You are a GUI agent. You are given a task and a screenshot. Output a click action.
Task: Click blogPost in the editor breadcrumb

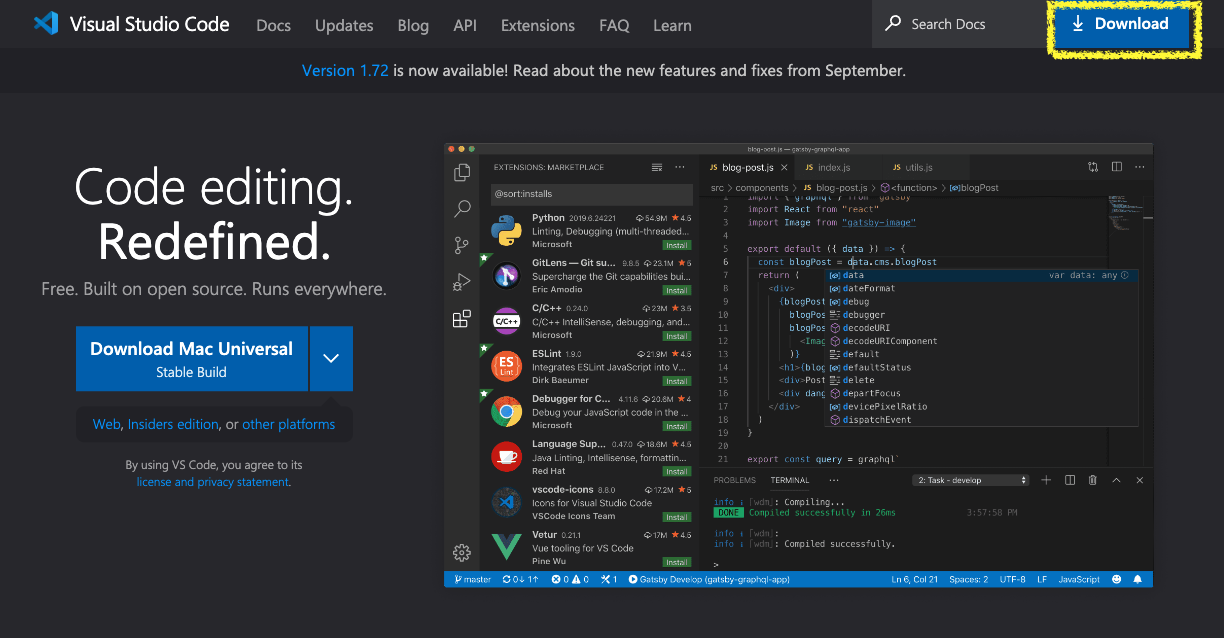point(973,188)
